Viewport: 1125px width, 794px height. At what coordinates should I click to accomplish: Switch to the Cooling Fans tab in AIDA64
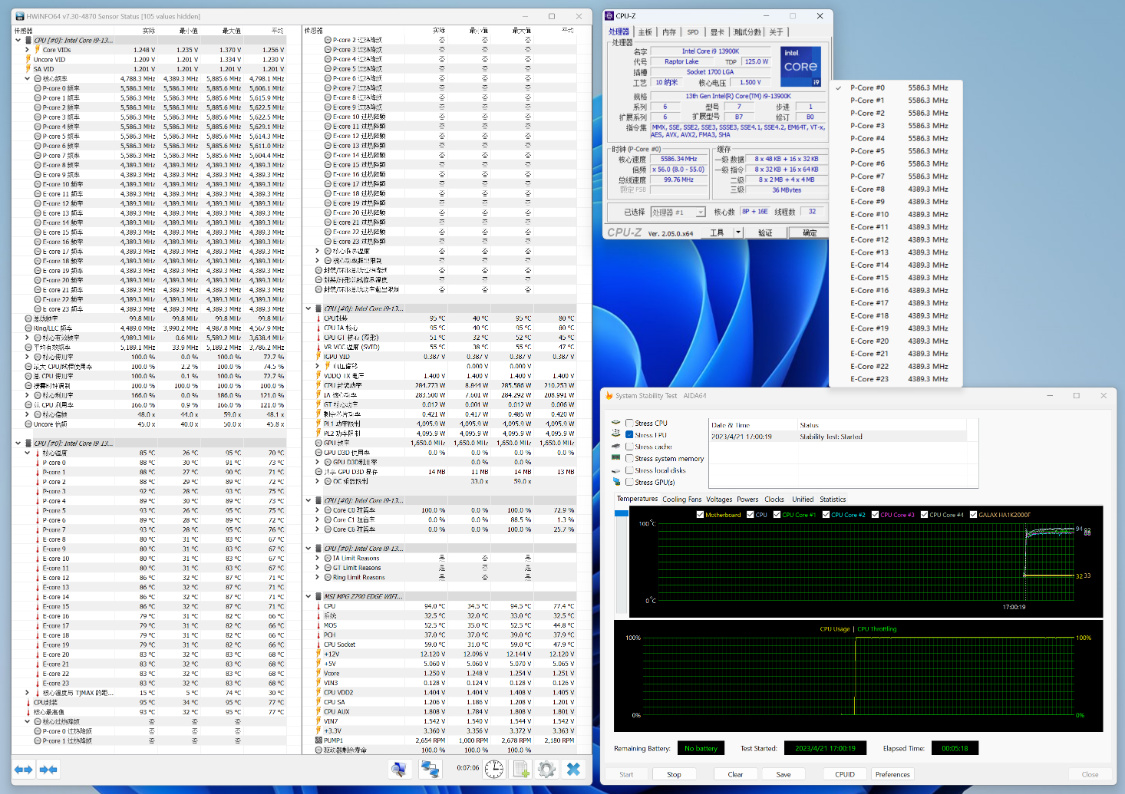click(682, 499)
